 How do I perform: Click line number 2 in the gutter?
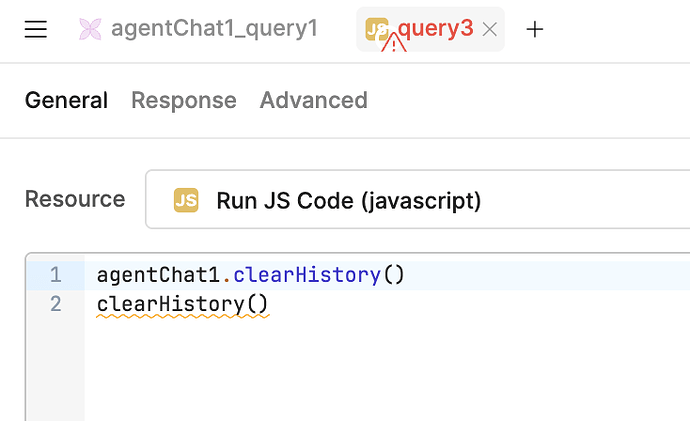[55, 304]
